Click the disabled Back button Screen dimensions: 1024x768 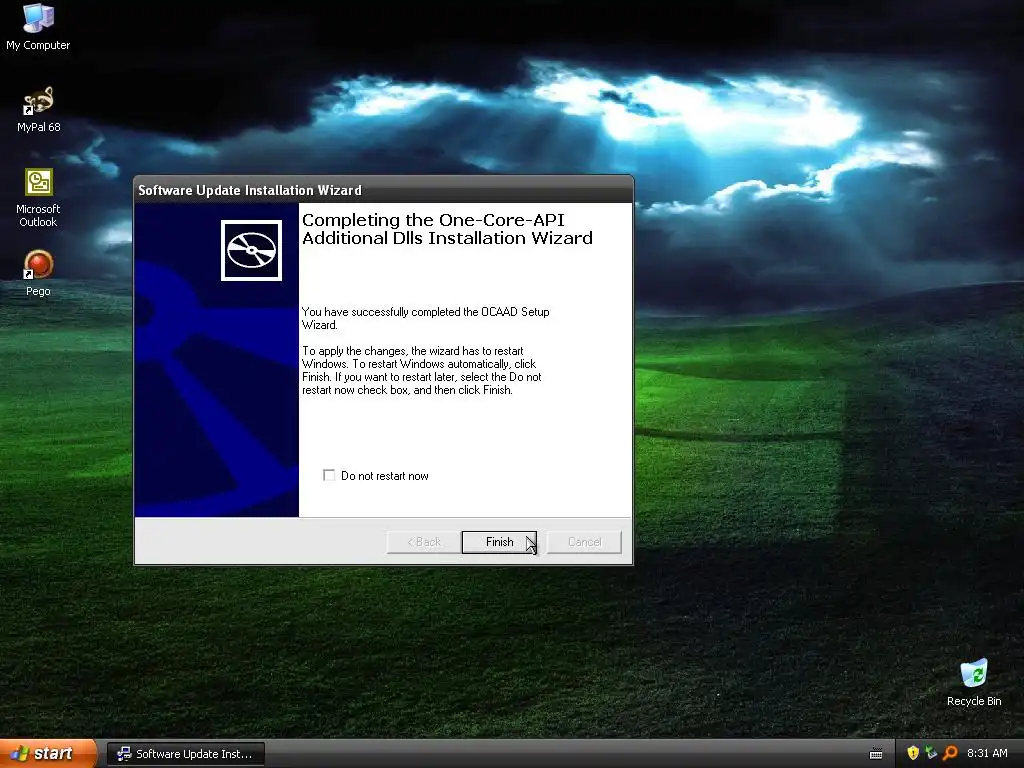[423, 542]
